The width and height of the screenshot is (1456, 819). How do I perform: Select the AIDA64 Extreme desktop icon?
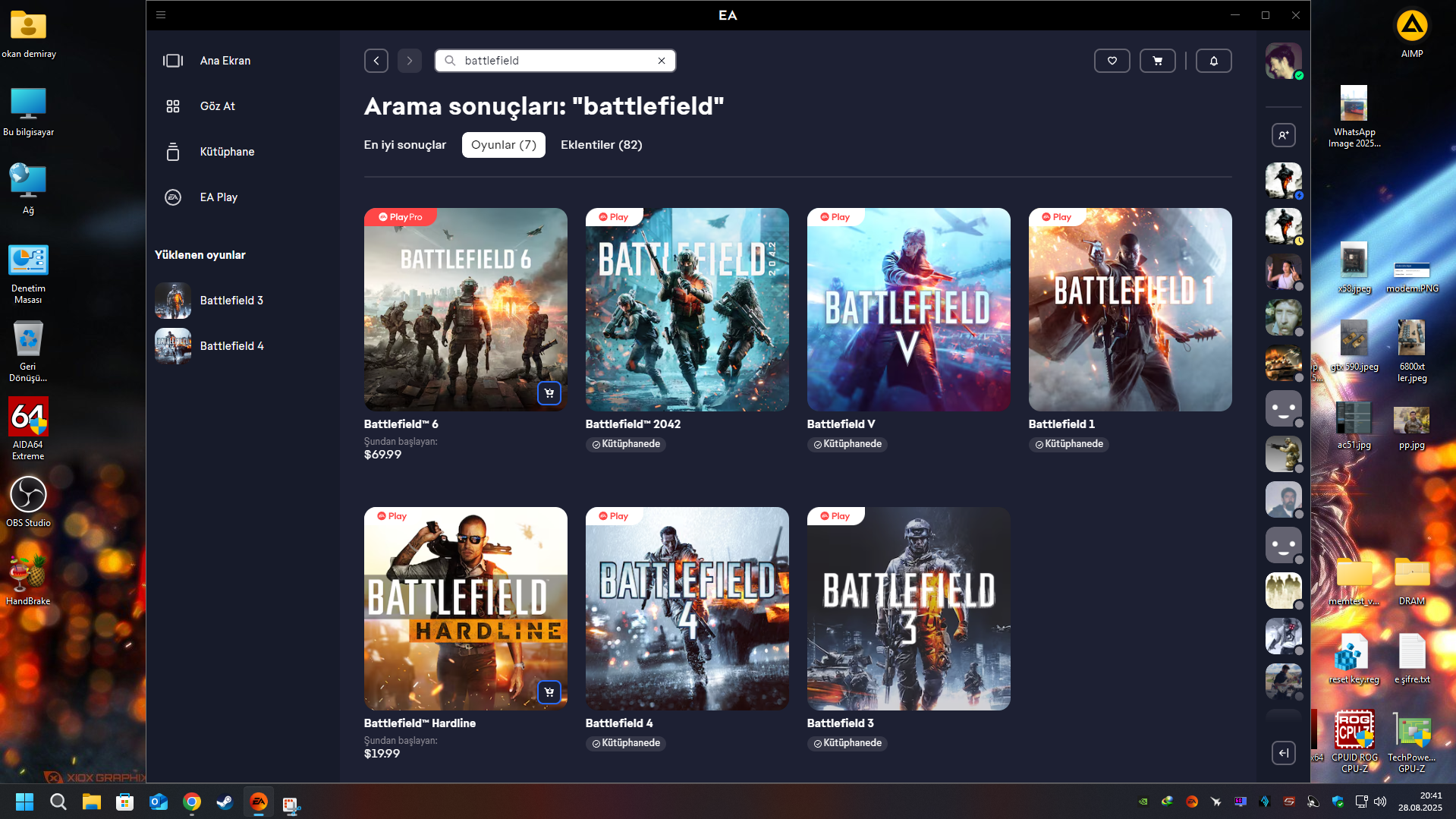pyautogui.click(x=28, y=429)
